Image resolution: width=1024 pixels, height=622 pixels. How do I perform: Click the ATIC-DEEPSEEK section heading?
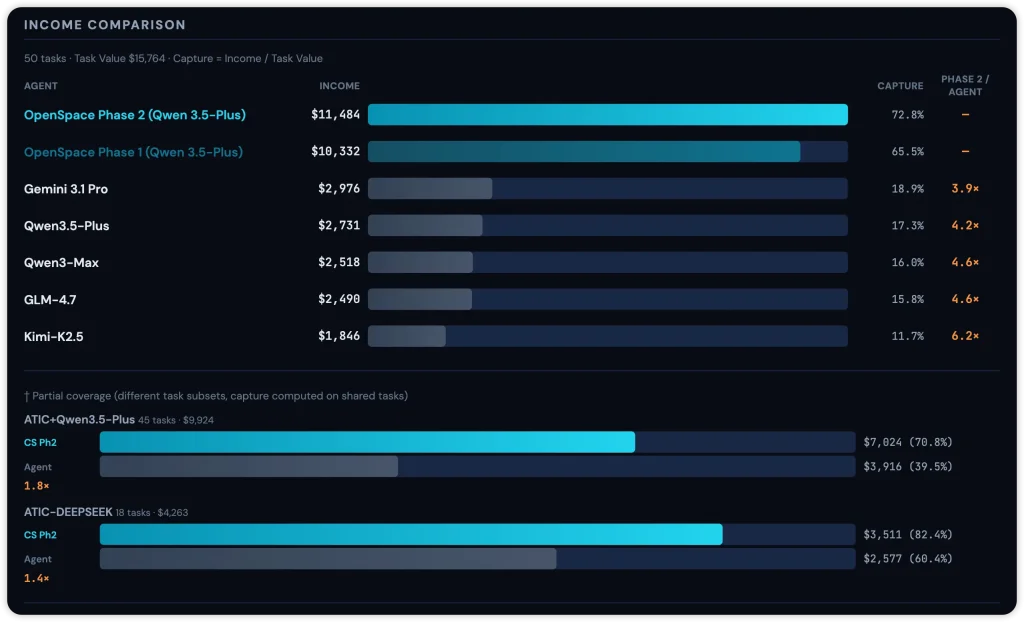tap(67, 512)
